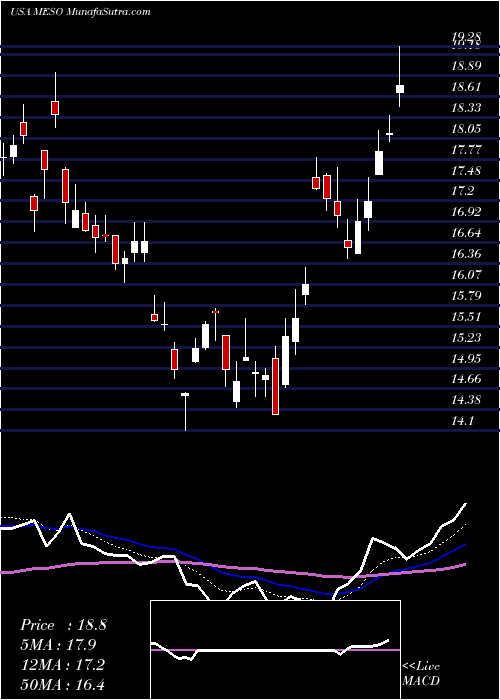
Task: Select the 16.64 price level label
Action: [x=466, y=233]
